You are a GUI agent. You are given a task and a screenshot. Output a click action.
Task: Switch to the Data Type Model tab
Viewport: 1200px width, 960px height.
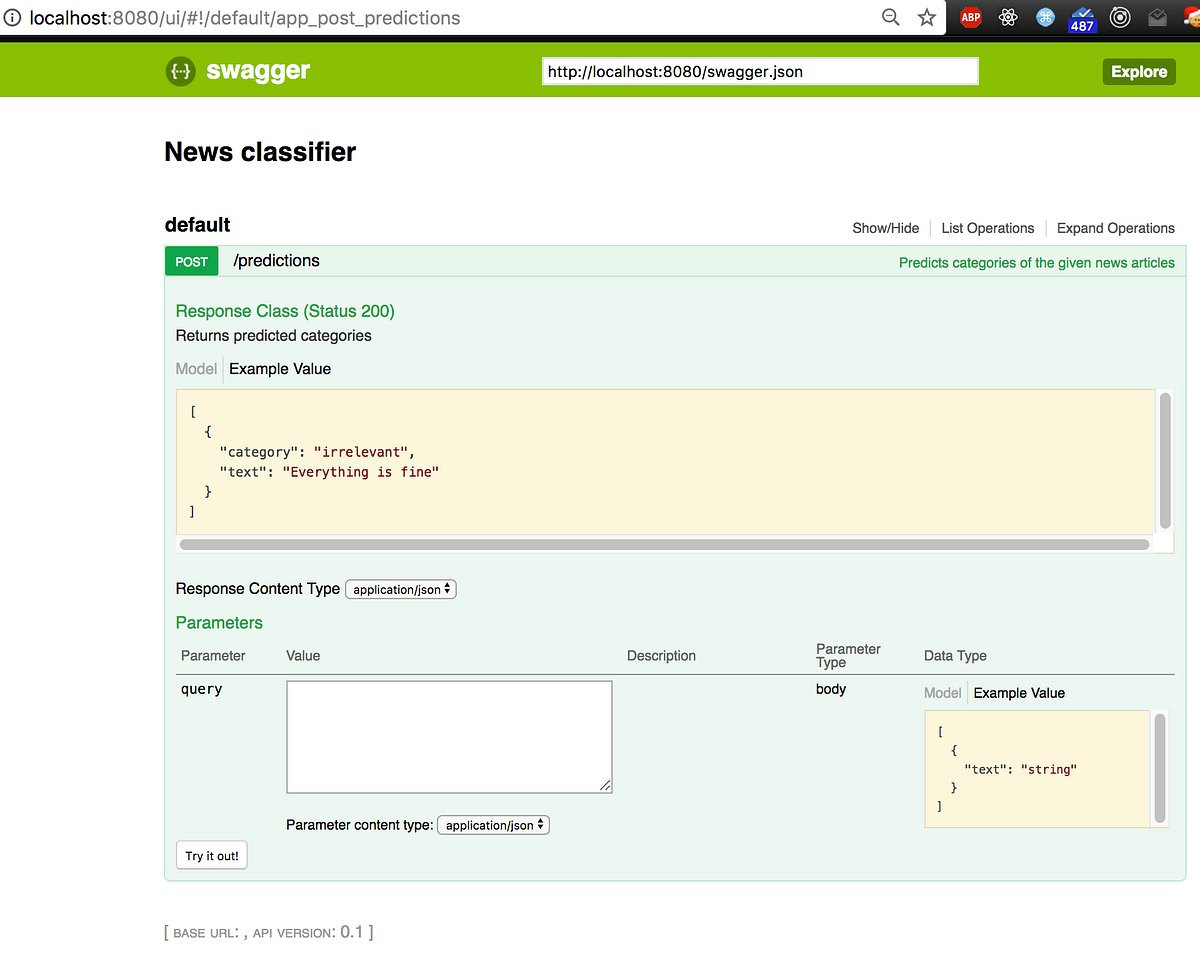[943, 693]
